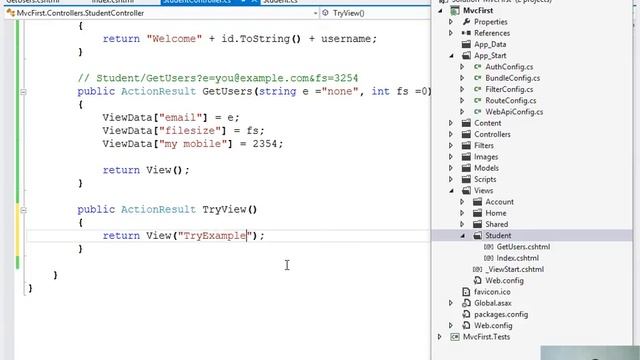Click the Properties wrench icon
This screenshot has height=360, width=640.
click(466, 22)
